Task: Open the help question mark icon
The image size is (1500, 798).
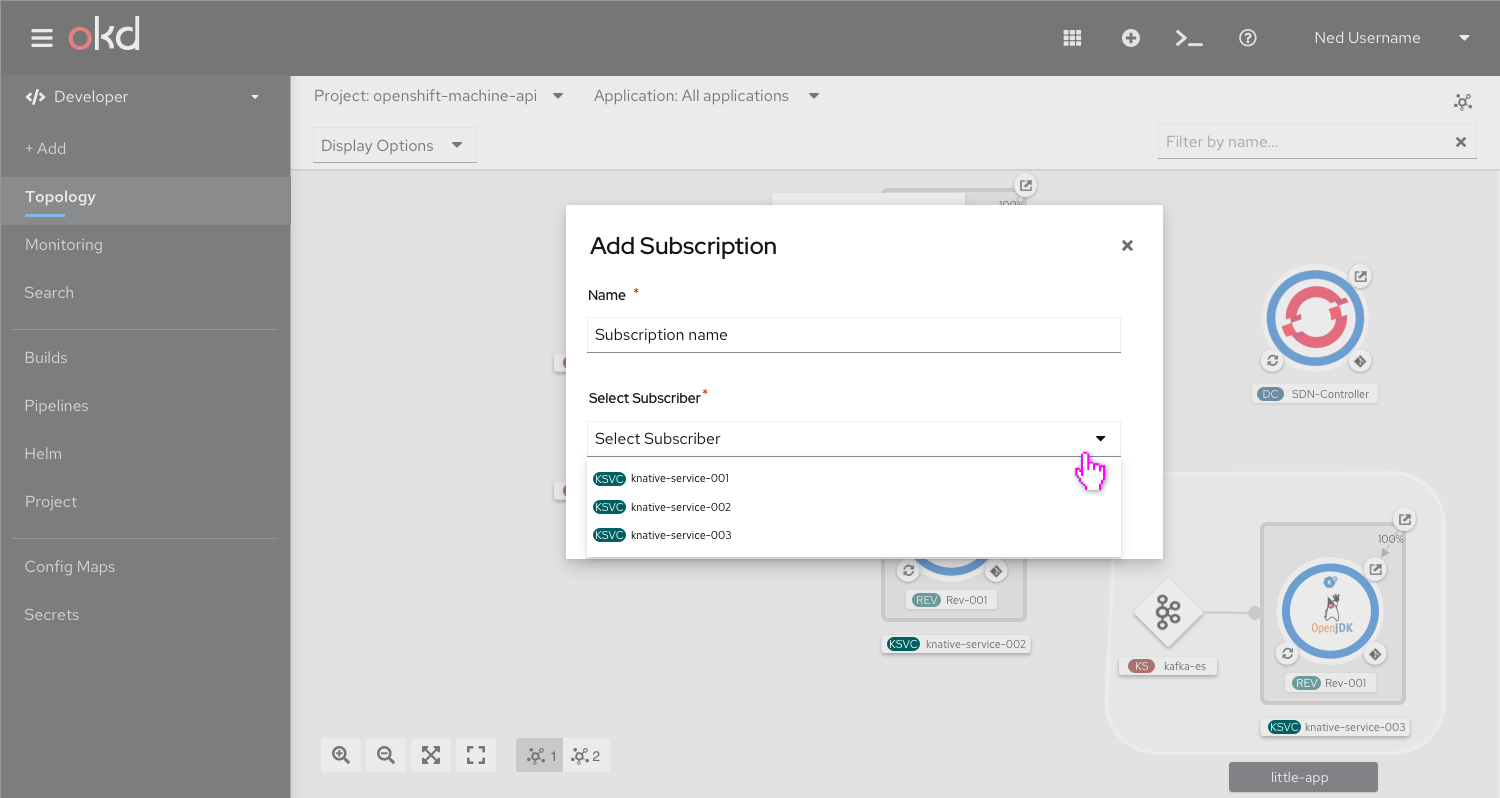Action: coord(1248,38)
